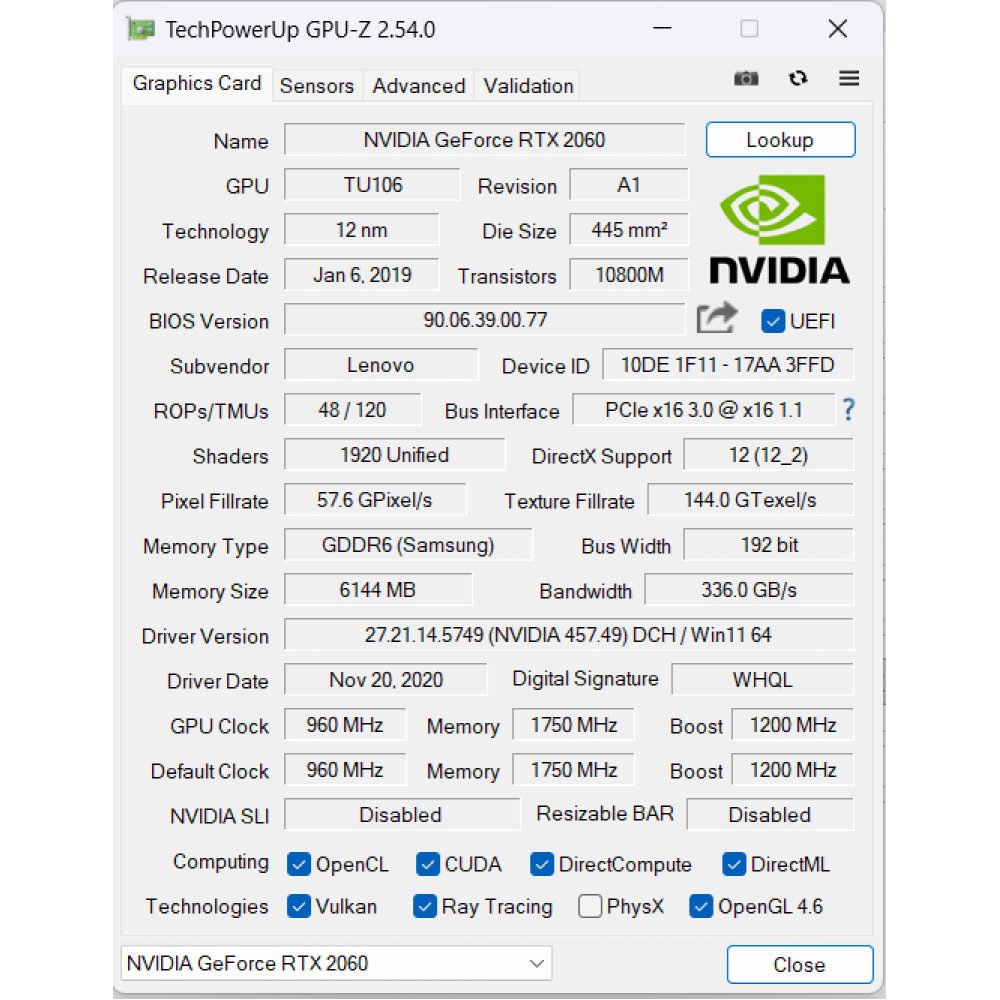The height and width of the screenshot is (1000, 1000).
Task: Click the Device ID value 10DE 1F11 - 17AA 3FFD
Action: tap(728, 365)
